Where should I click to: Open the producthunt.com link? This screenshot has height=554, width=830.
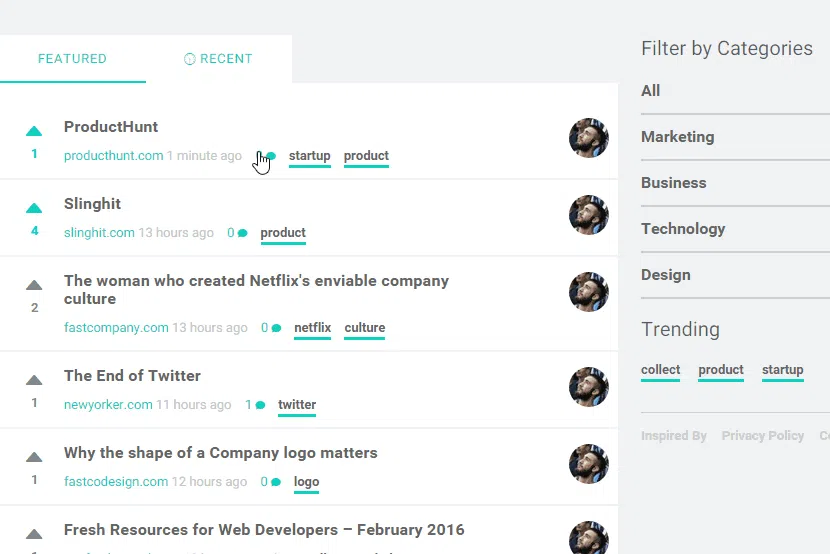(x=113, y=156)
